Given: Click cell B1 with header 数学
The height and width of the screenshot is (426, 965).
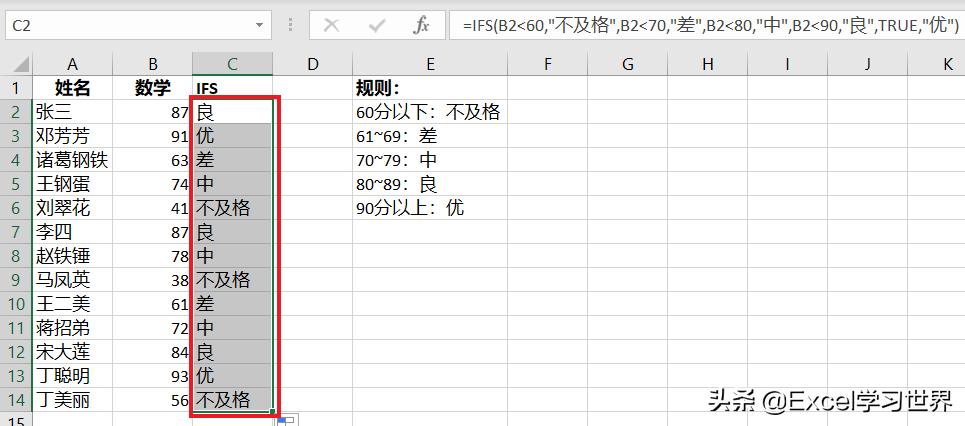Looking at the screenshot, I should [x=153, y=88].
